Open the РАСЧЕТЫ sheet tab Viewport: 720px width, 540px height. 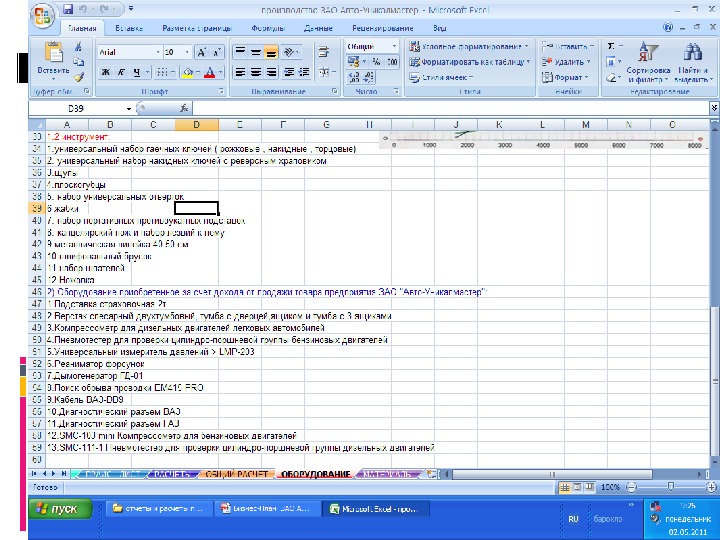pos(171,474)
